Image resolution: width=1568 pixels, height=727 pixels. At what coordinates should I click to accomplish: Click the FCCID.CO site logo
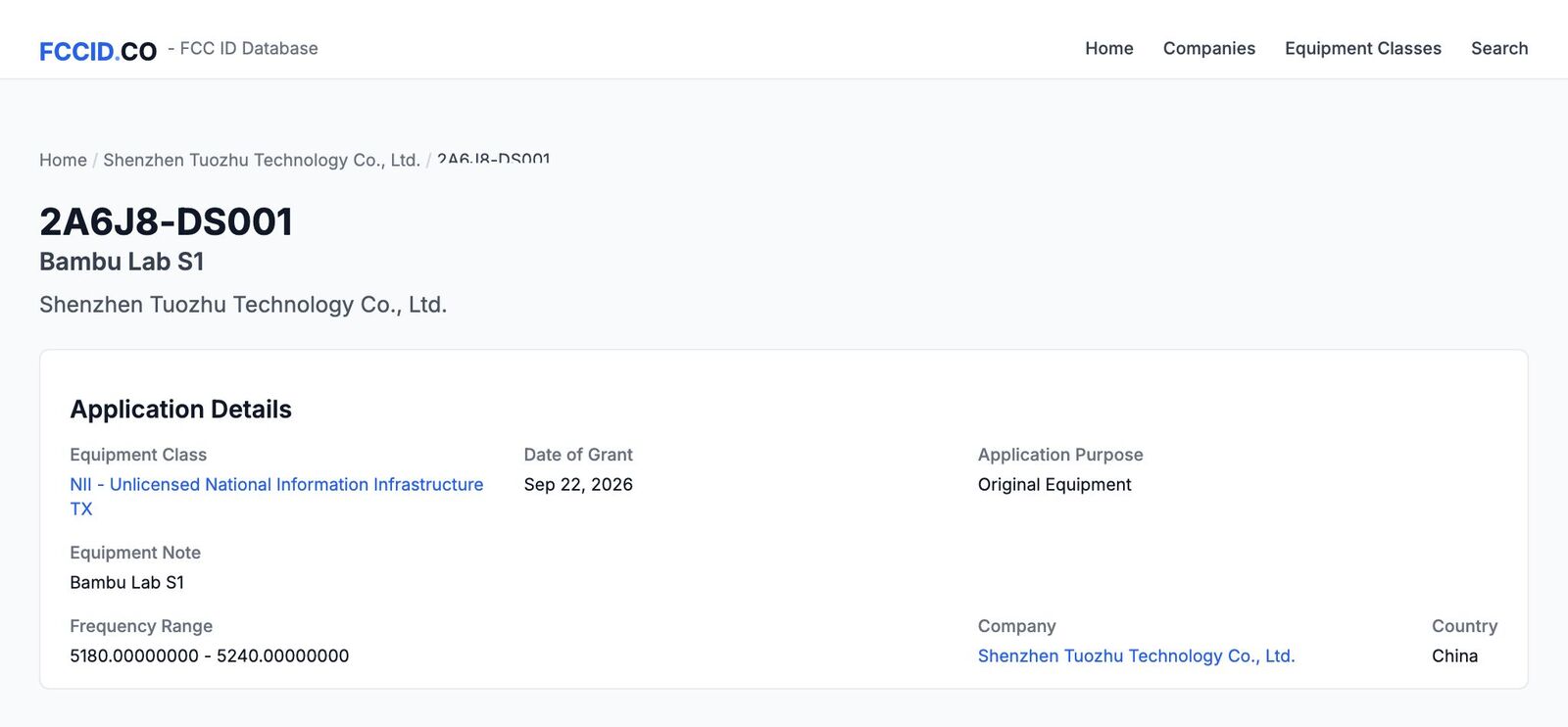point(98,51)
